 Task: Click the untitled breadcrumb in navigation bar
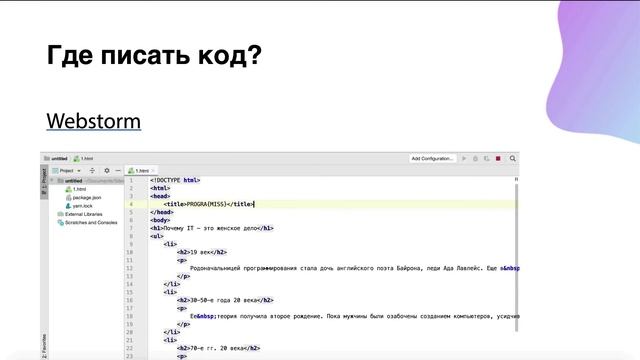pos(56,158)
